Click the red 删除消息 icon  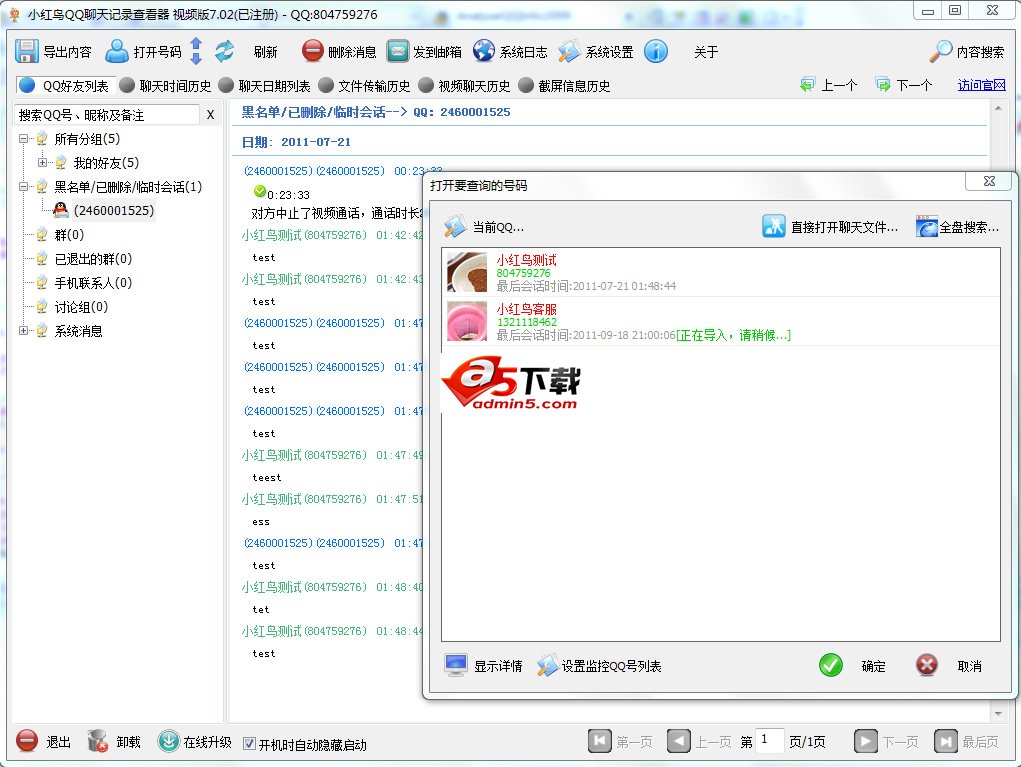coord(313,51)
